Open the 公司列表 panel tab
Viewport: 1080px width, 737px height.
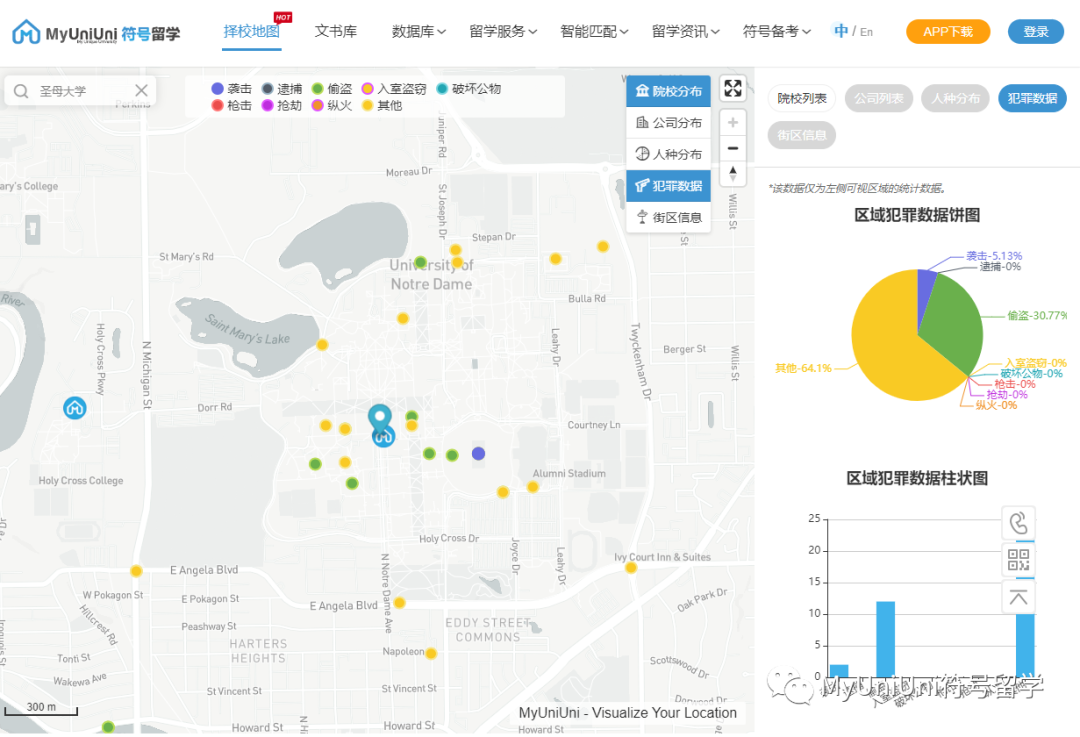click(878, 98)
